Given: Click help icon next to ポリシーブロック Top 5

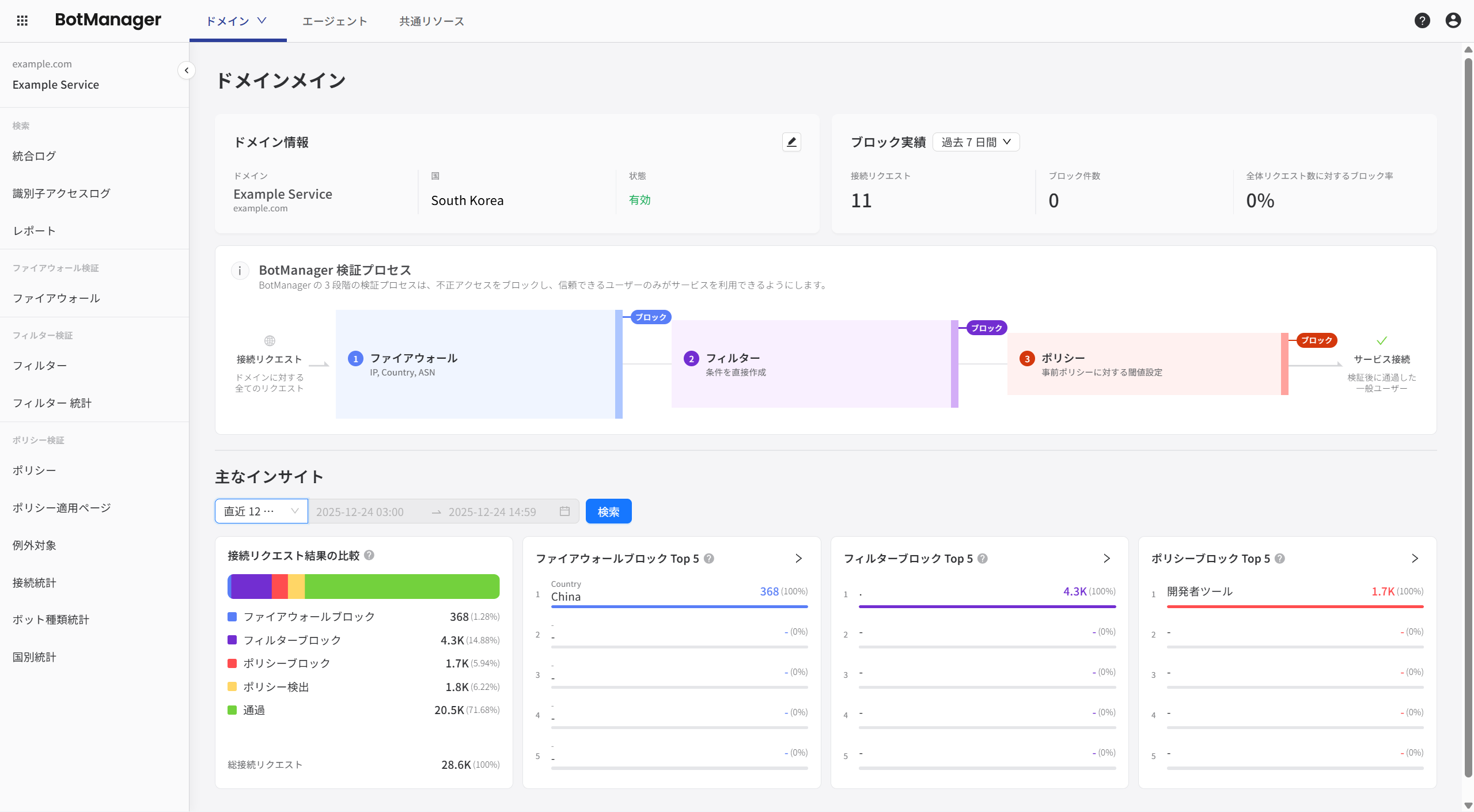Looking at the screenshot, I should tap(1280, 559).
